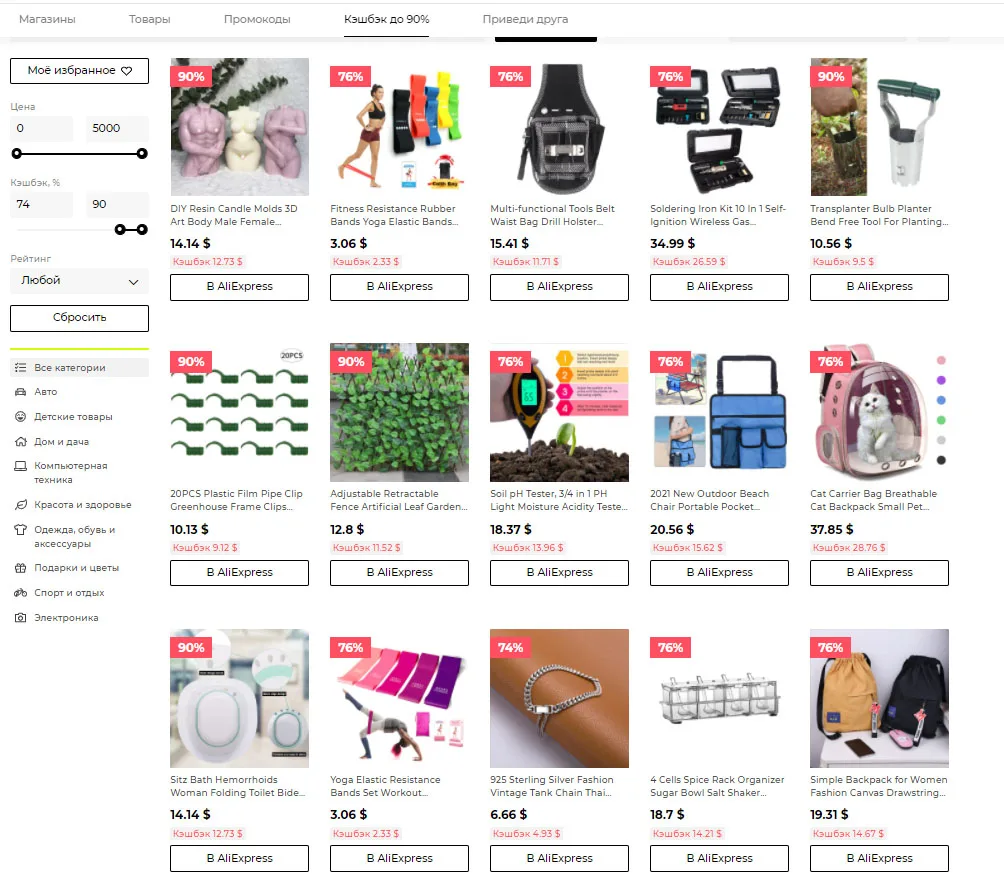
Task: Select the Спорт и отдых bicycle icon
Action: [x=20, y=593]
